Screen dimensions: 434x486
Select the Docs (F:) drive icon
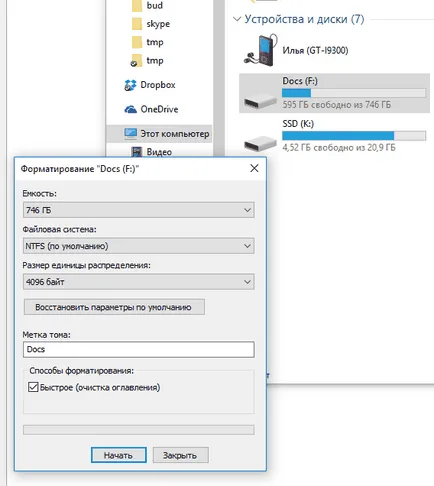[260, 101]
